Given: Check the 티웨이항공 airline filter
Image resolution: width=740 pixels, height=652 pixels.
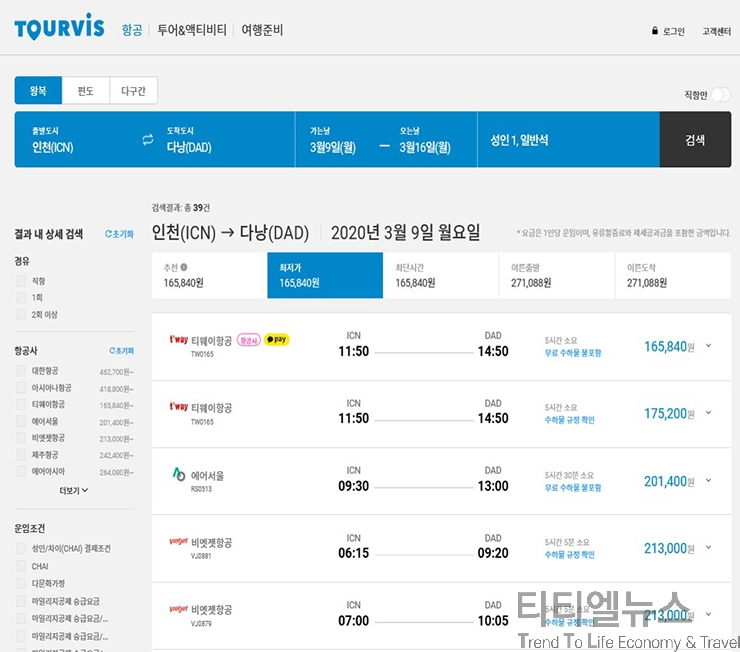Looking at the screenshot, I should (x=21, y=404).
